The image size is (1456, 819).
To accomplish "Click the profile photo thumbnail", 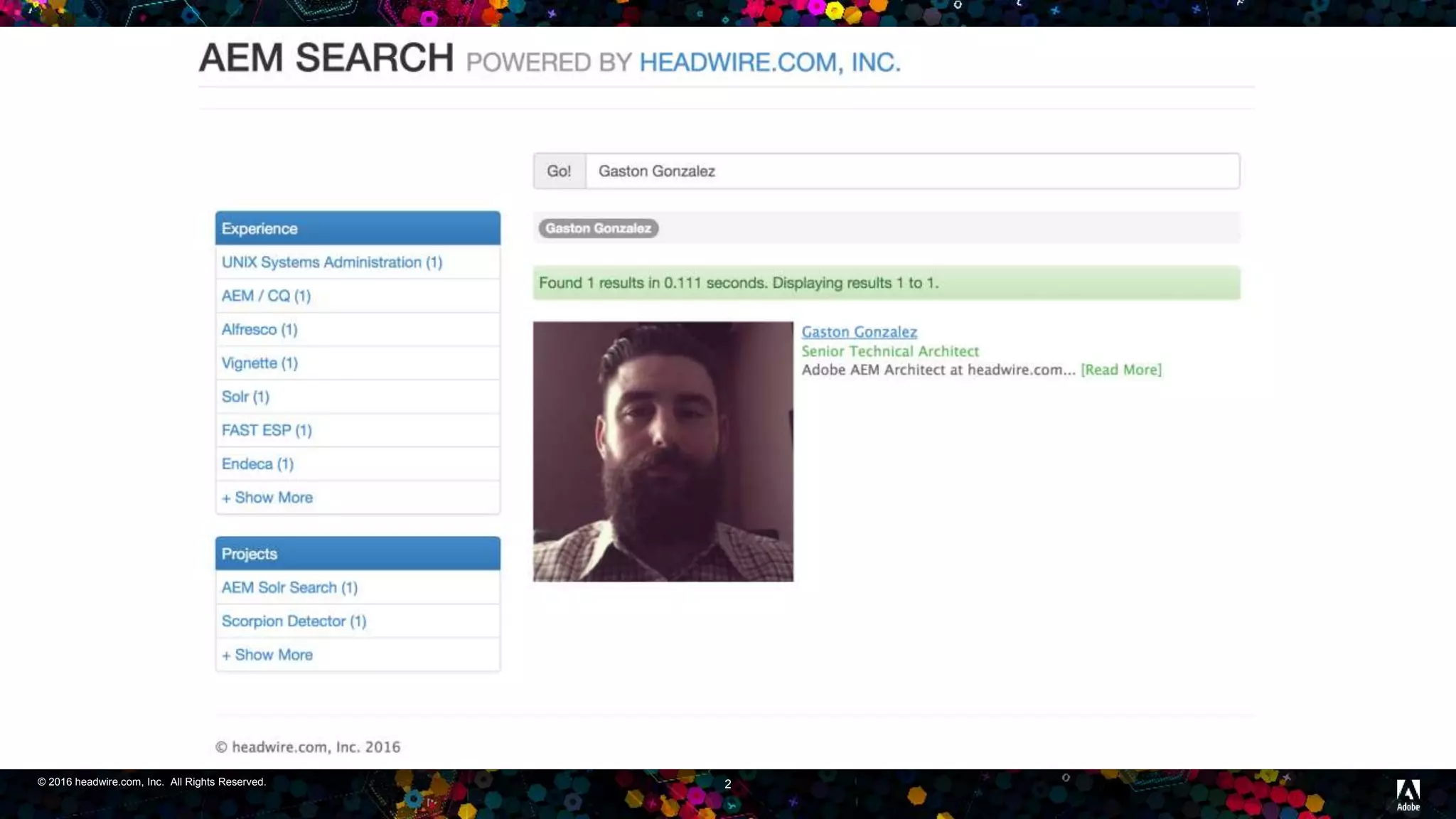I will [663, 451].
